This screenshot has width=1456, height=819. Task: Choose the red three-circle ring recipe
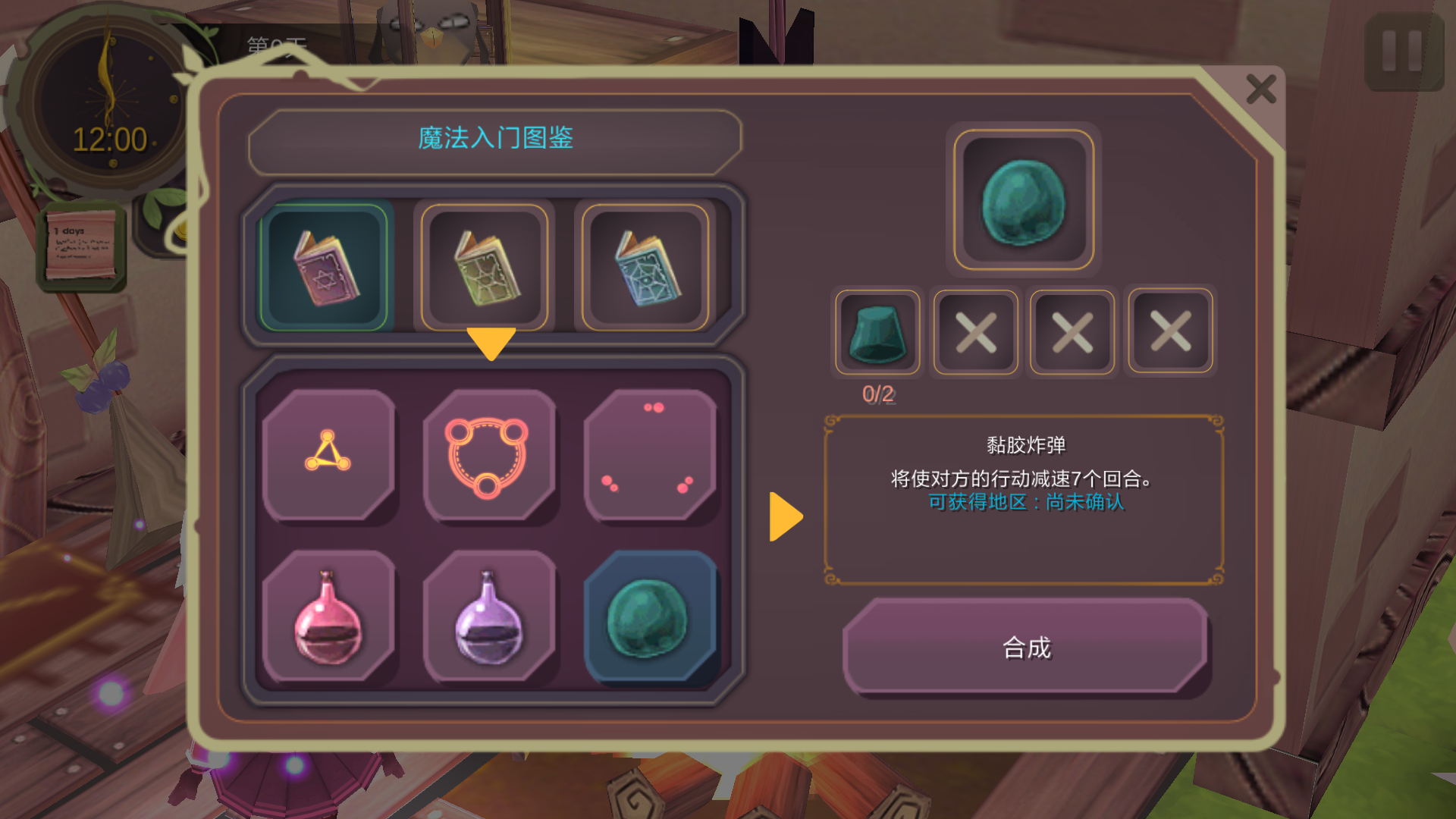(x=489, y=456)
